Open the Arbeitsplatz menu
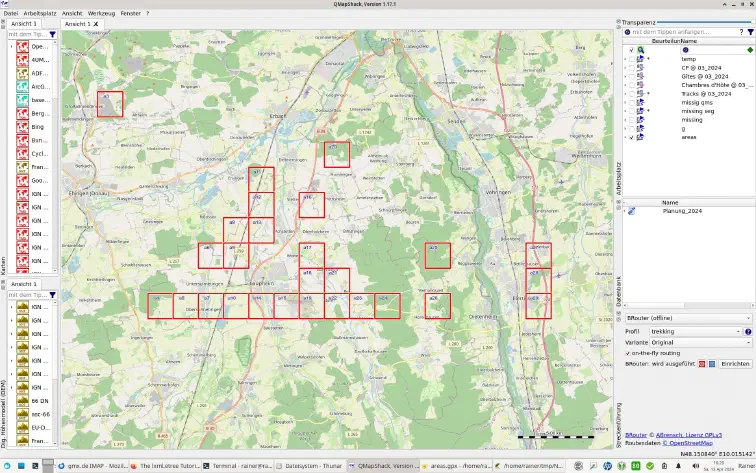 pyautogui.click(x=40, y=14)
